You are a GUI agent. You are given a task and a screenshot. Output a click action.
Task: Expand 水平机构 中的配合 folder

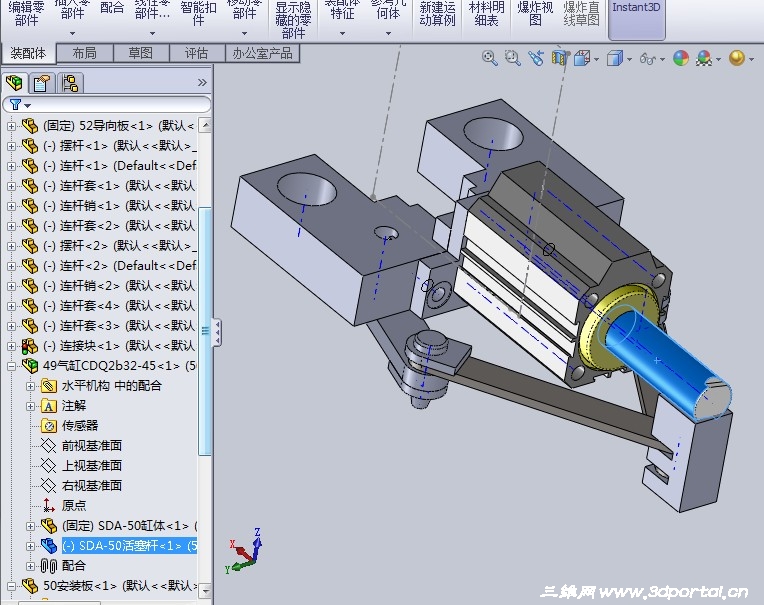click(x=30, y=386)
